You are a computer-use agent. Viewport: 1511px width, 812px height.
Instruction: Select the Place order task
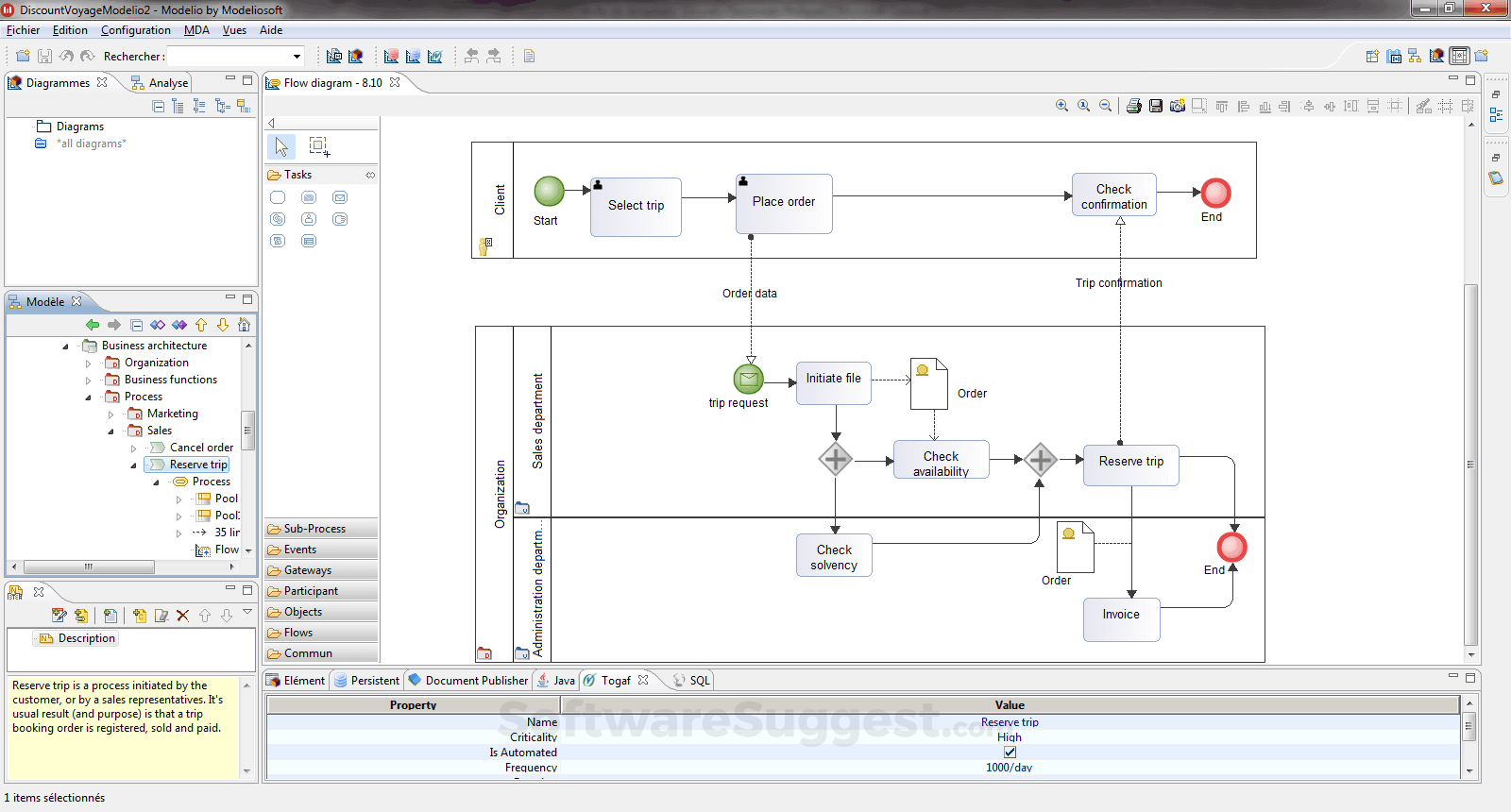(784, 203)
